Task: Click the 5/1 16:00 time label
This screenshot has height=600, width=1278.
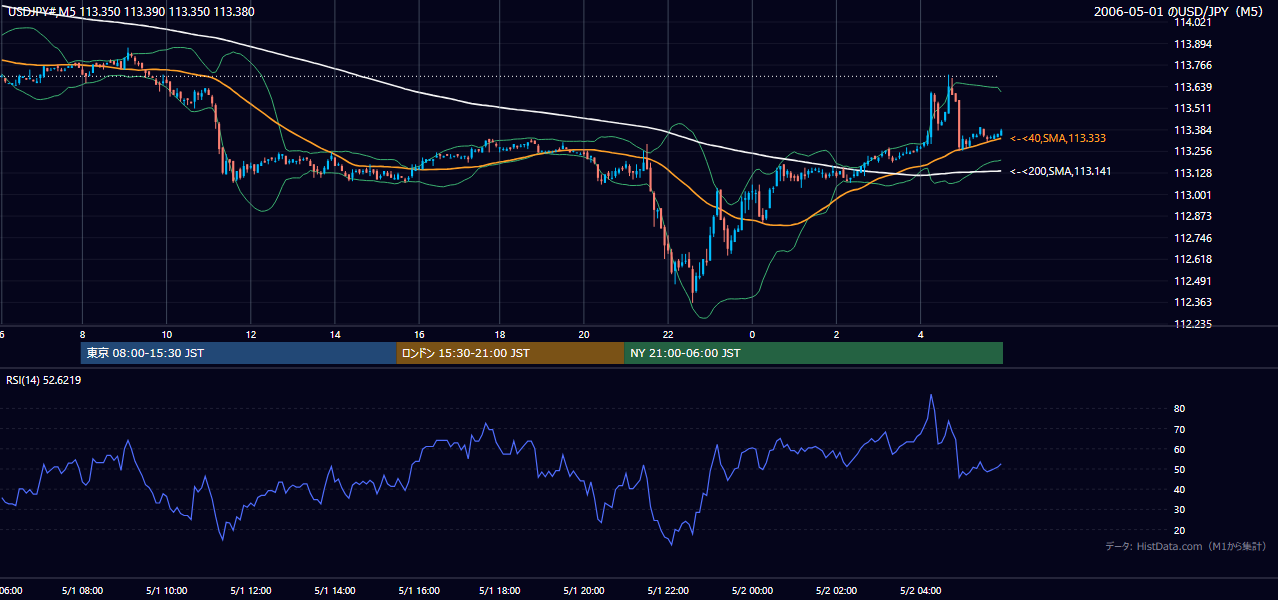Action: (x=419, y=591)
